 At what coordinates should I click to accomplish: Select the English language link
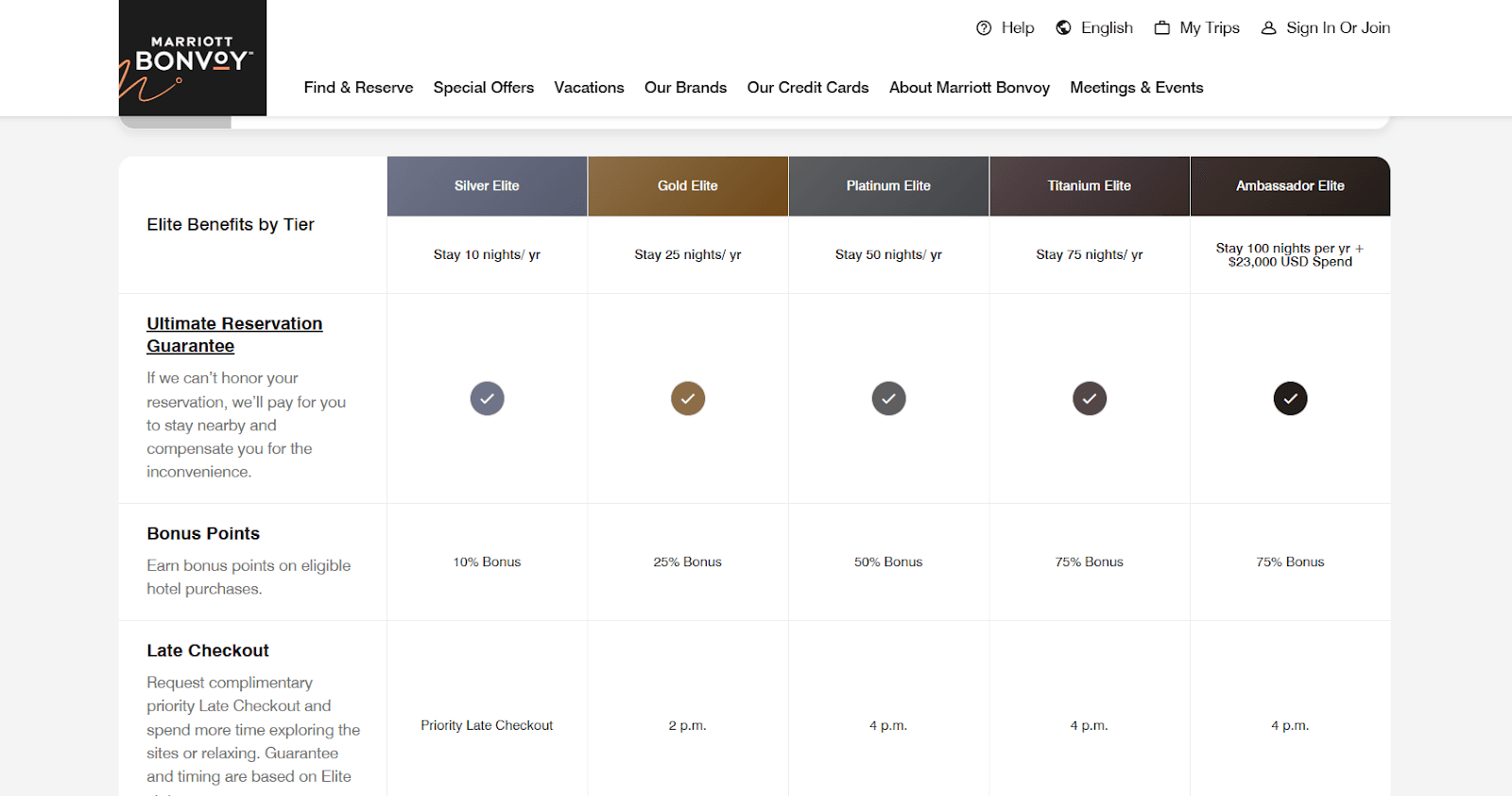point(1107,28)
